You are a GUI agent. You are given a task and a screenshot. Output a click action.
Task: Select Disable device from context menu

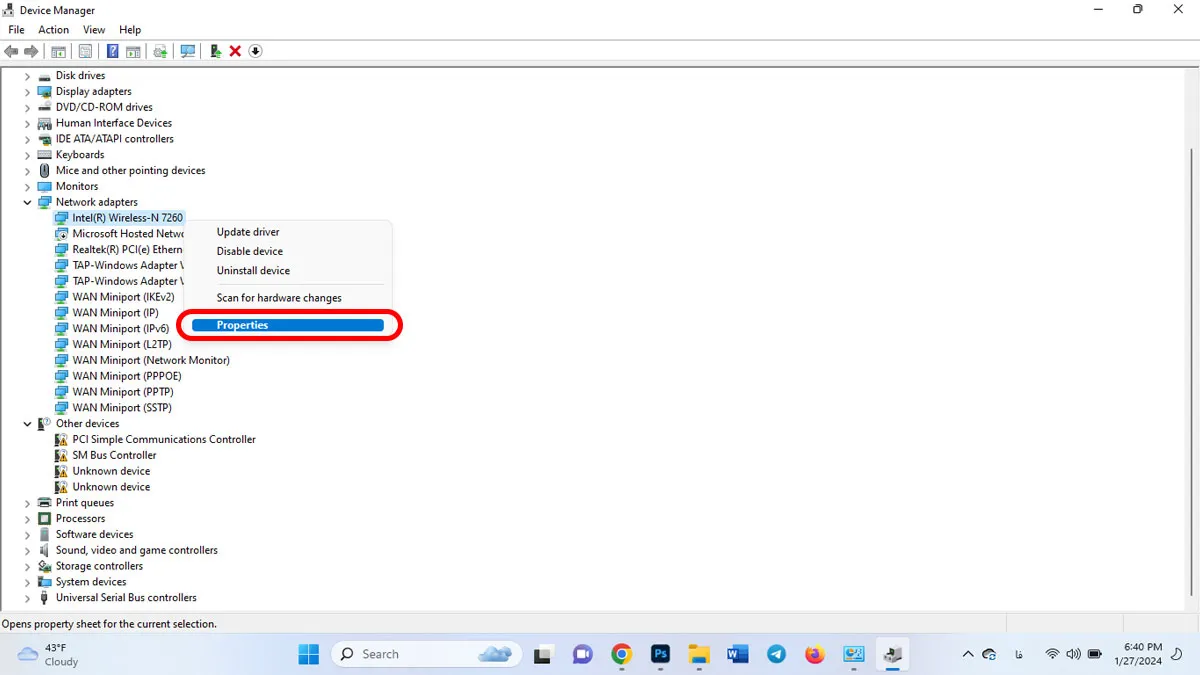tap(250, 251)
